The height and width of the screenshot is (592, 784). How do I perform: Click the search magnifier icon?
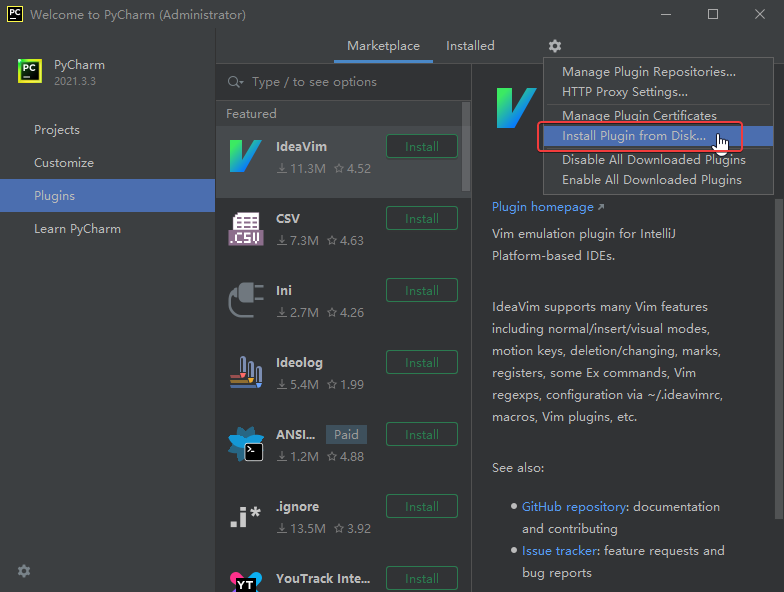(x=235, y=82)
